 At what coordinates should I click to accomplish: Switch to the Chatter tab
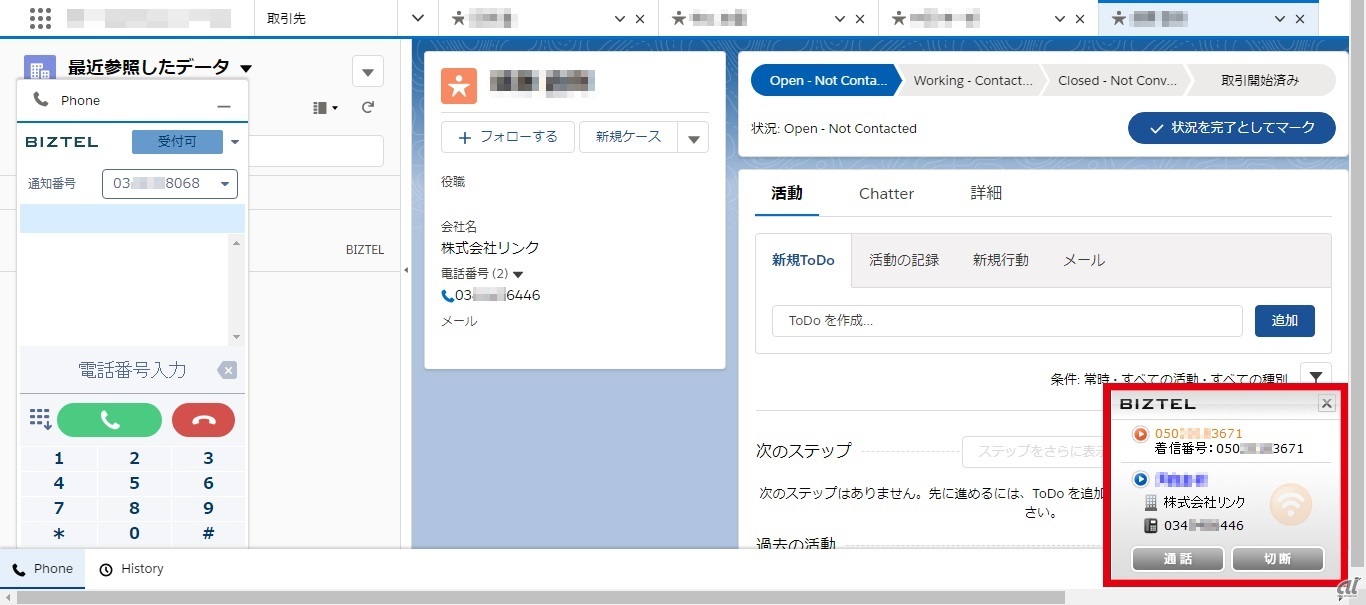point(886,194)
